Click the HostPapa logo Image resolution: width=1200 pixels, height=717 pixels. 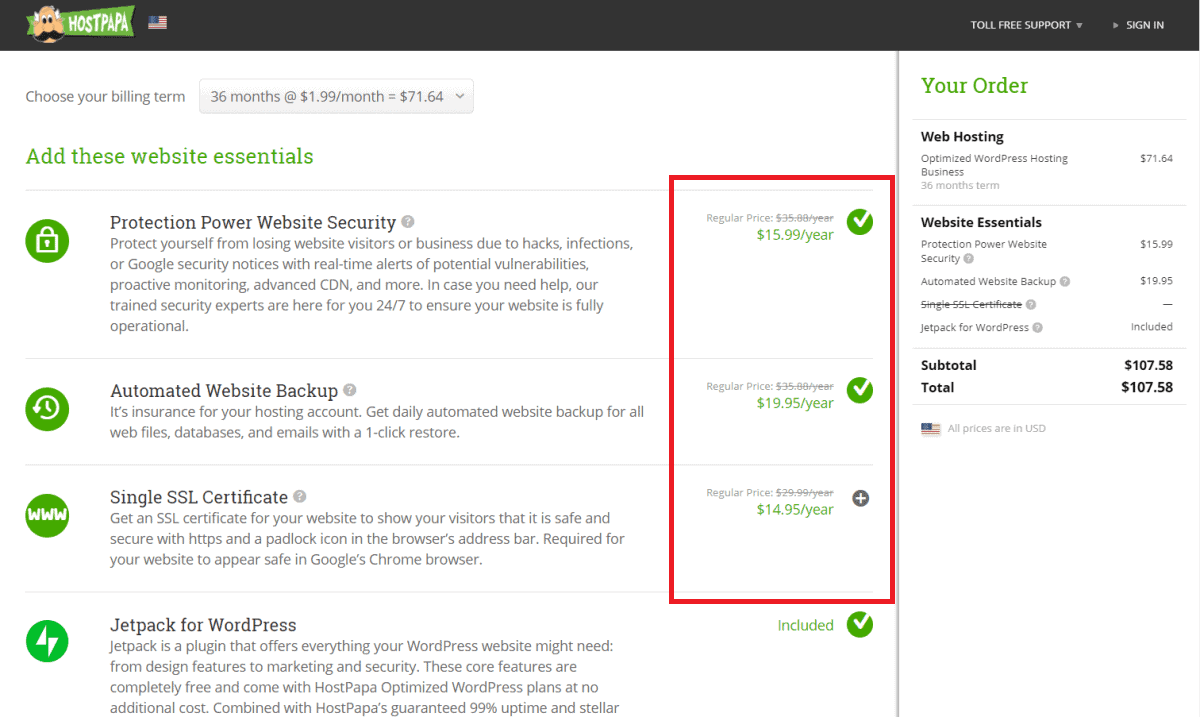pyautogui.click(x=81, y=23)
